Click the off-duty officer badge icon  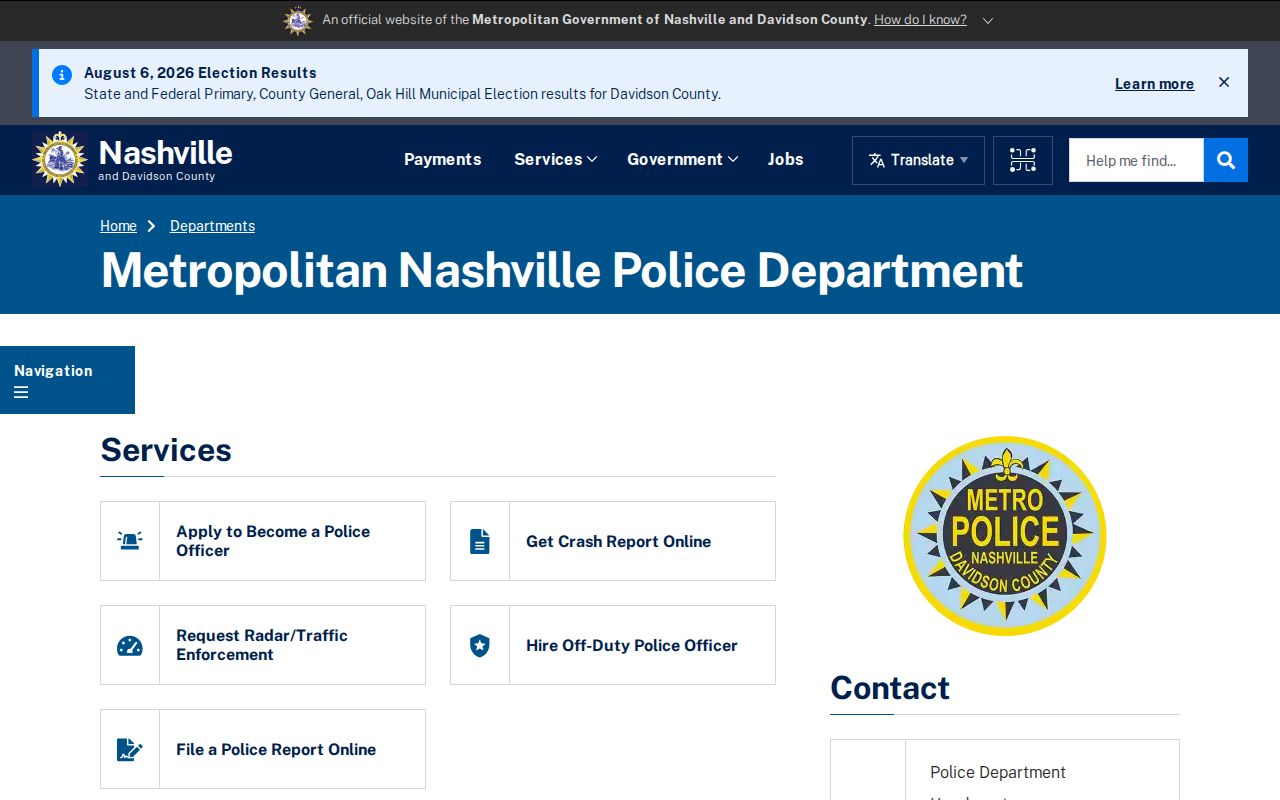point(480,645)
